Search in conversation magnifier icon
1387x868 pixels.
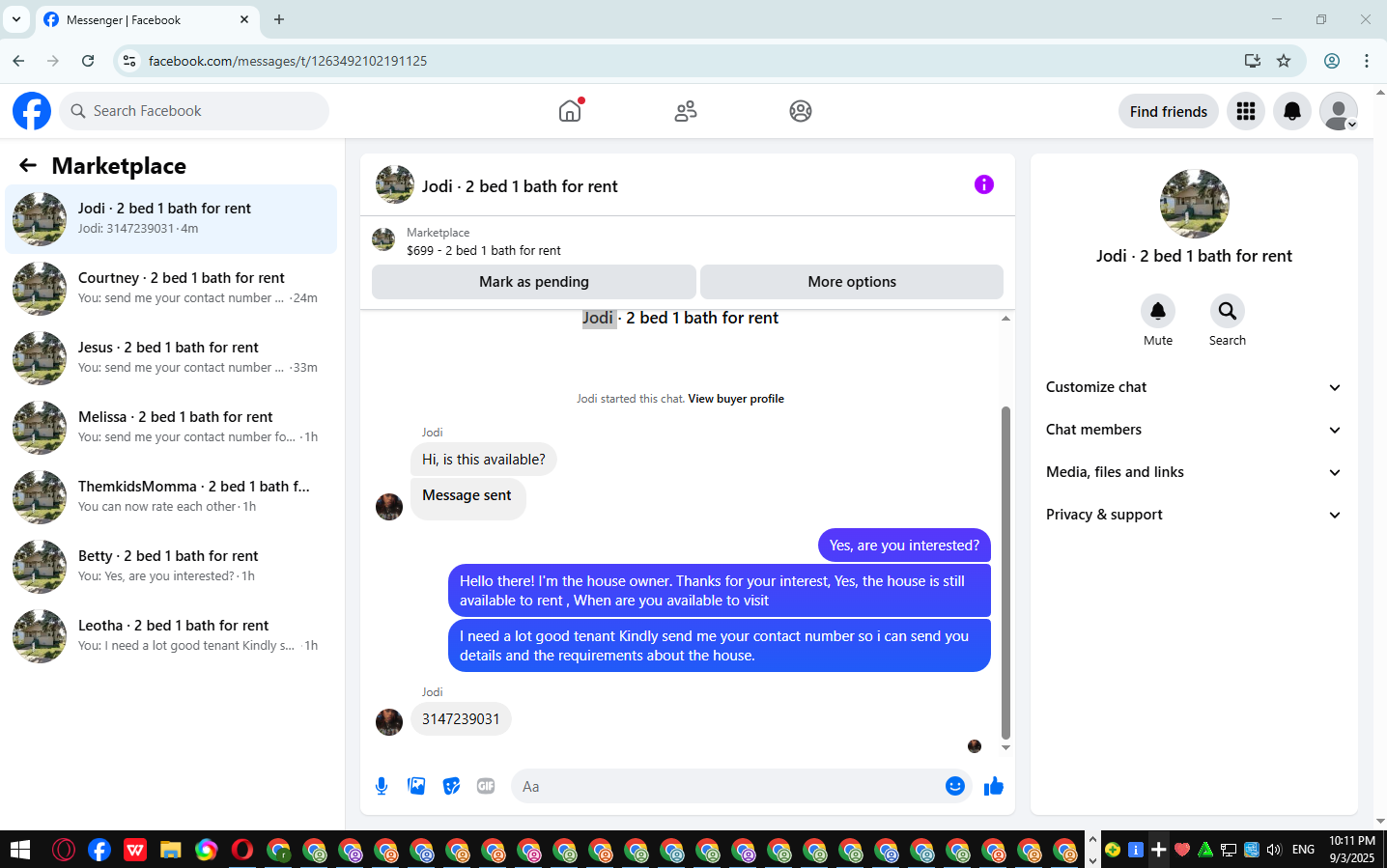pyautogui.click(x=1228, y=311)
